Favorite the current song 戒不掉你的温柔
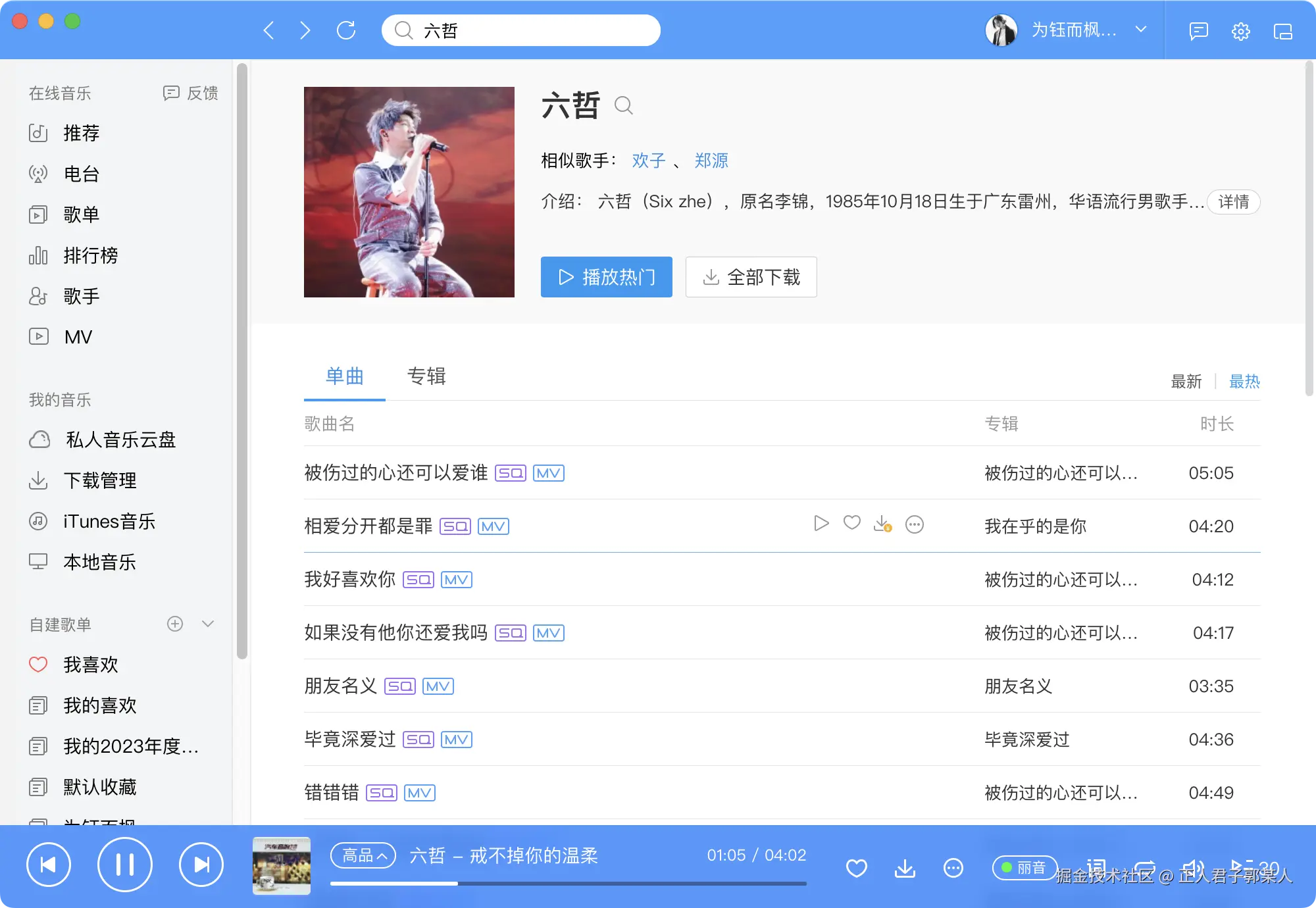The width and height of the screenshot is (1316, 908). [x=857, y=868]
